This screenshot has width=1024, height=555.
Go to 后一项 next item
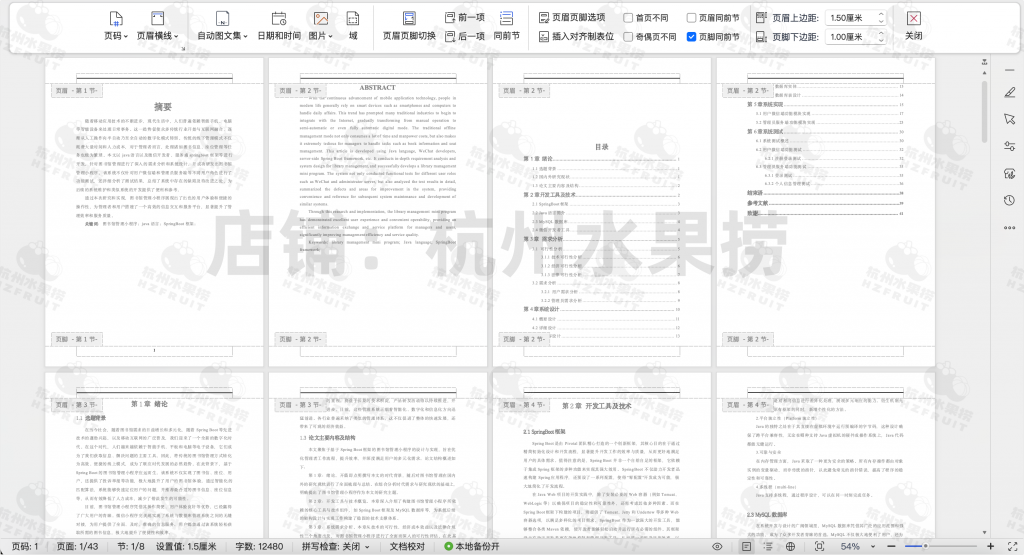click(x=464, y=37)
